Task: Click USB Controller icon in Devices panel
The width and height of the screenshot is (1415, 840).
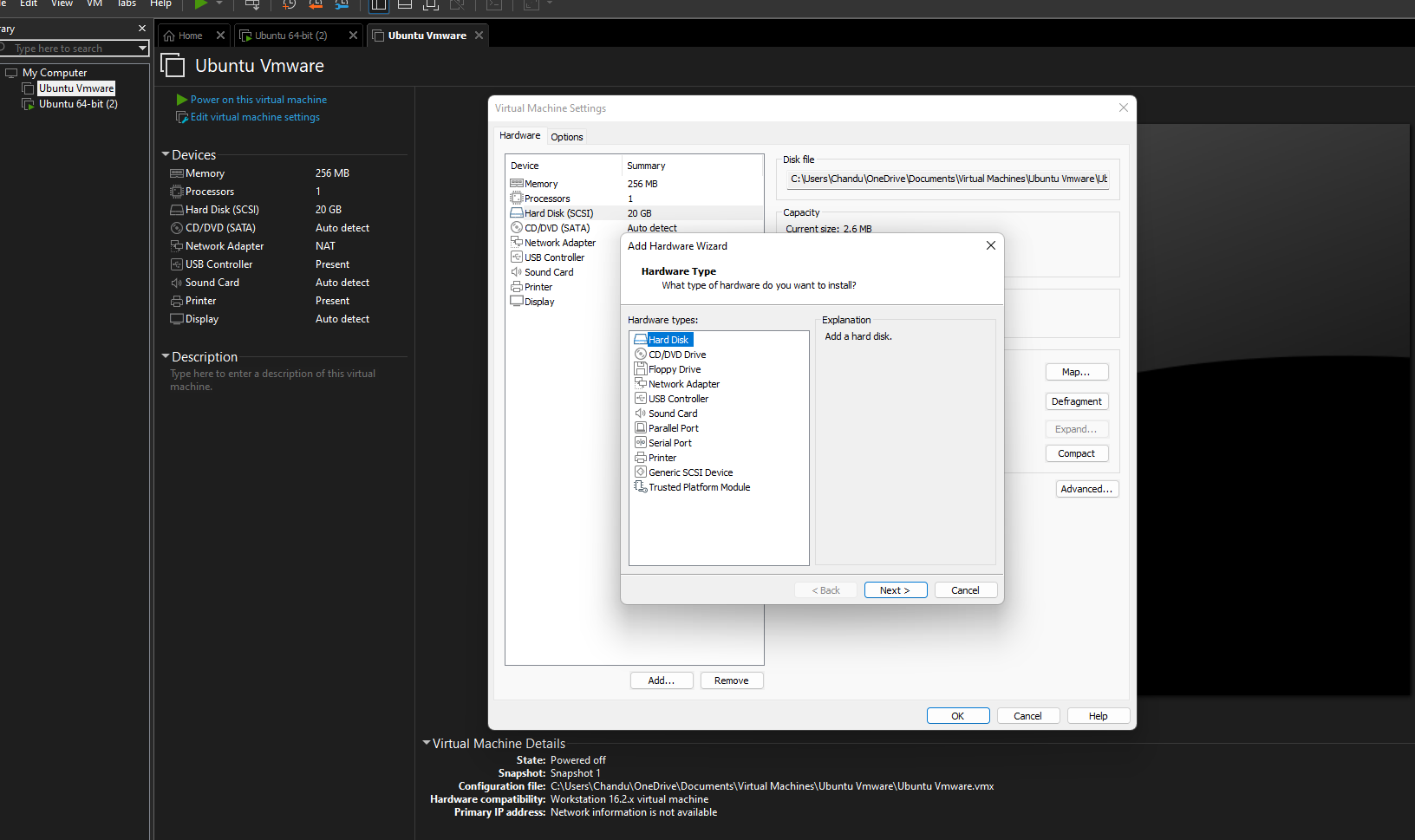Action: (177, 264)
